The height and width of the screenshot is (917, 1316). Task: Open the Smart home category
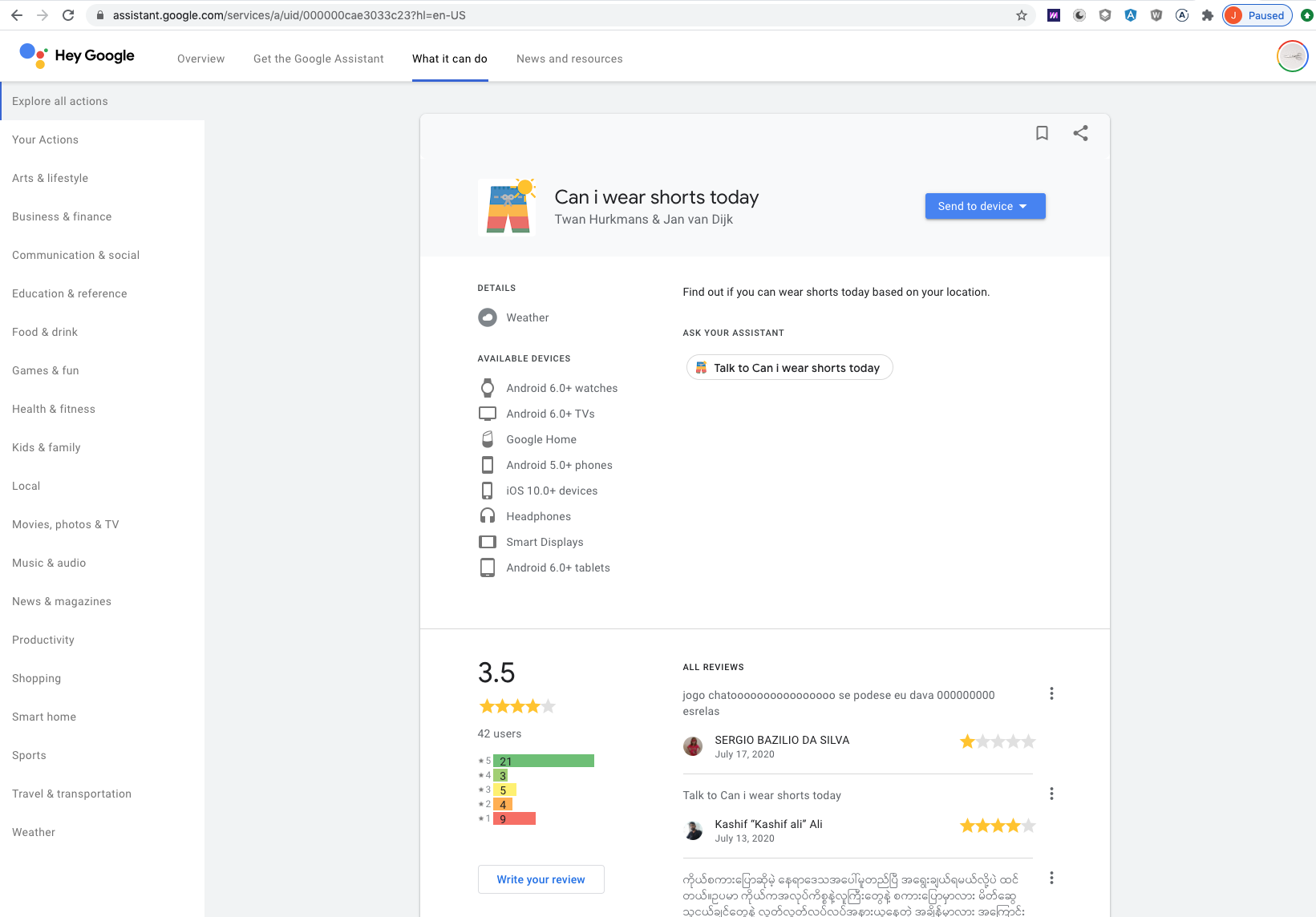tap(103, 717)
